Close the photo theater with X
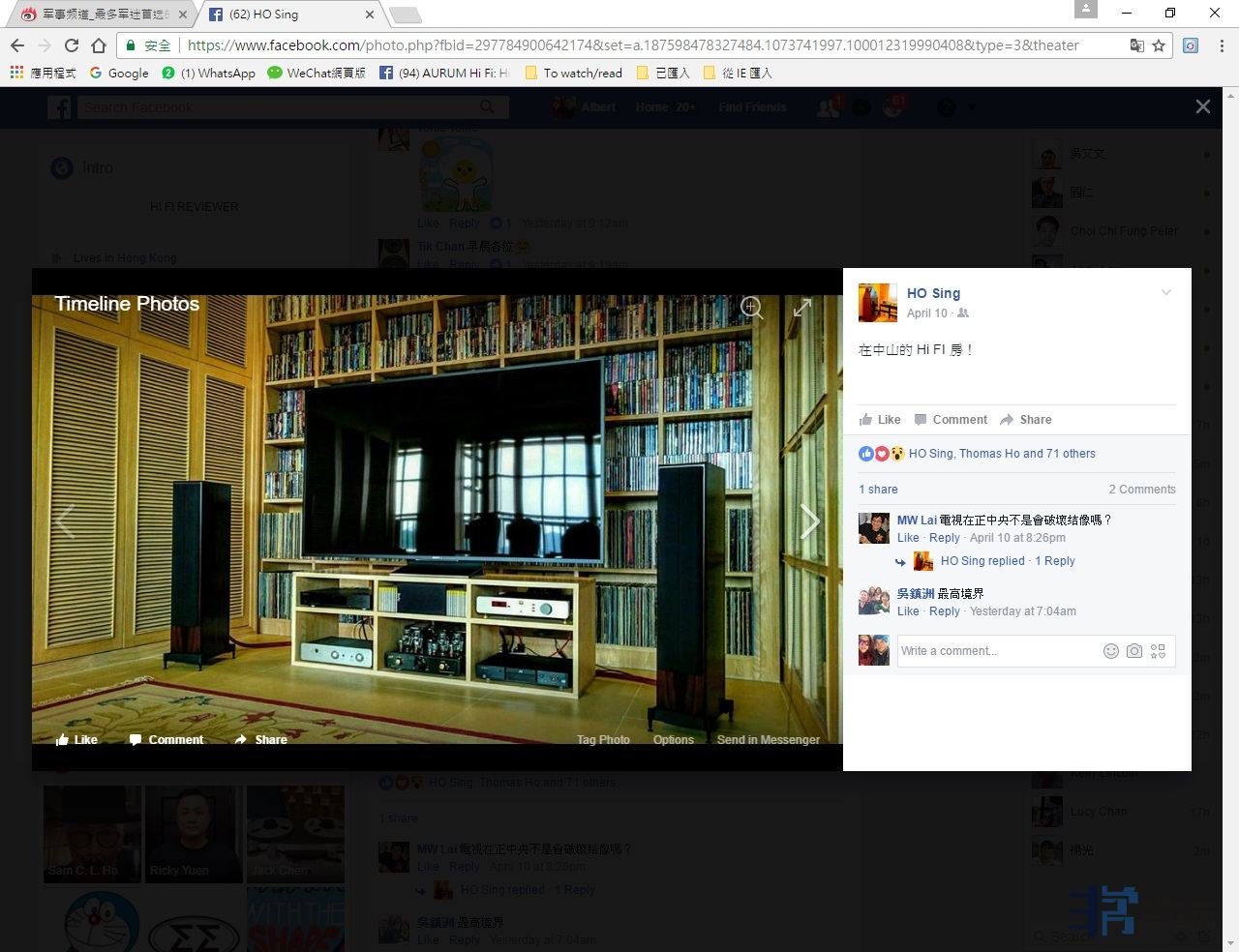Screen dimensions: 1239x952 [x=1202, y=106]
